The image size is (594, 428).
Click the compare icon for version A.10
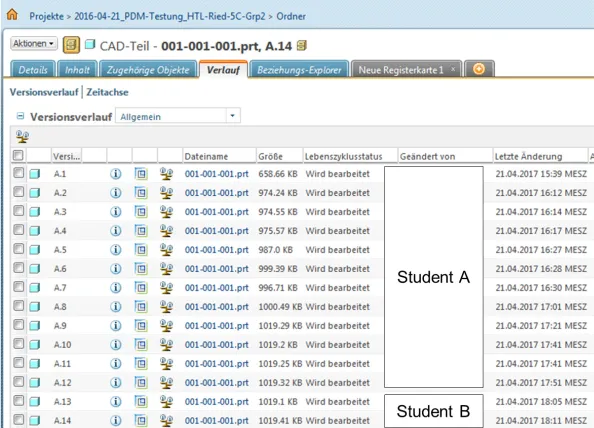coord(166,345)
